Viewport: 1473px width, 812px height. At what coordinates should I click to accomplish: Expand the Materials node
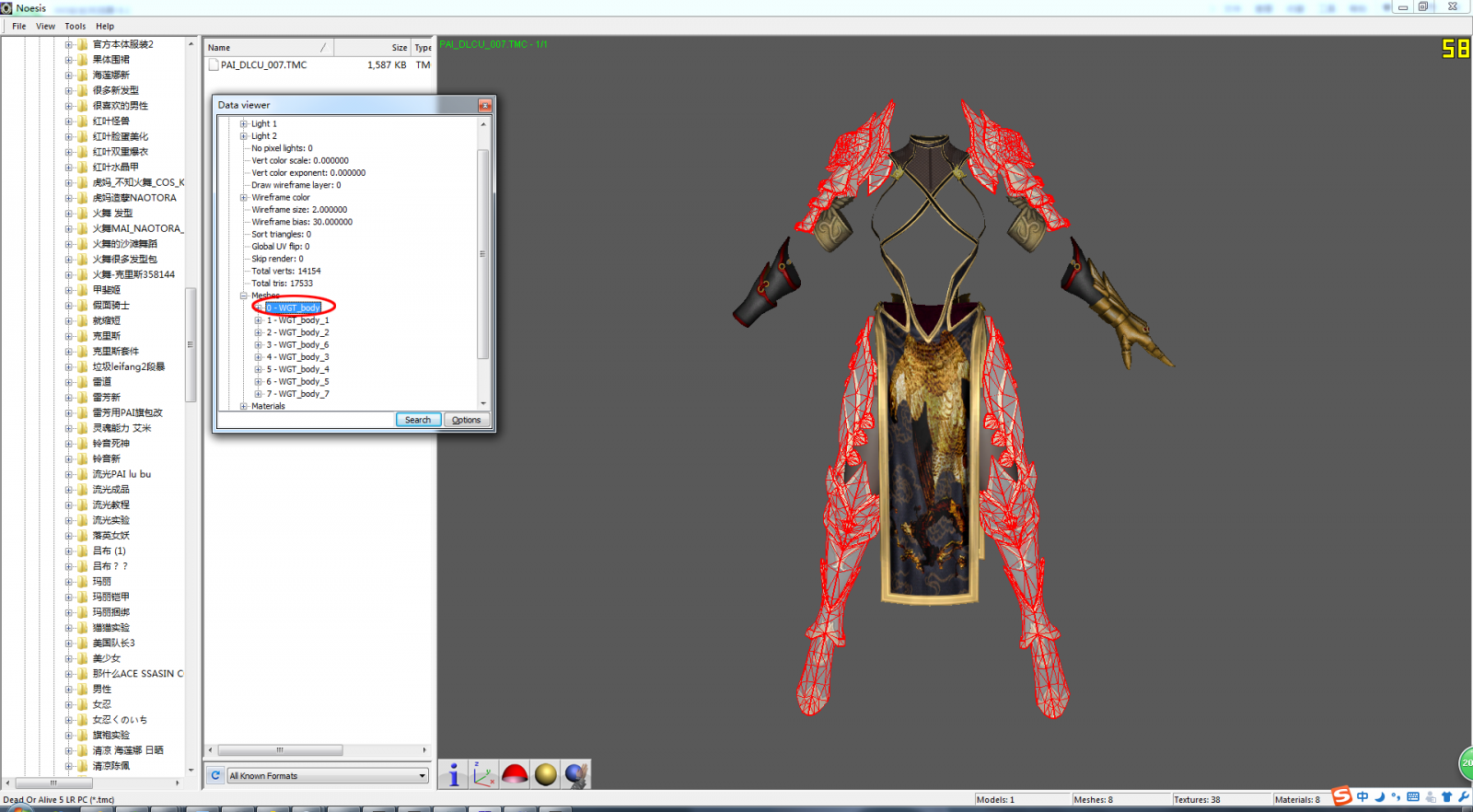point(244,406)
